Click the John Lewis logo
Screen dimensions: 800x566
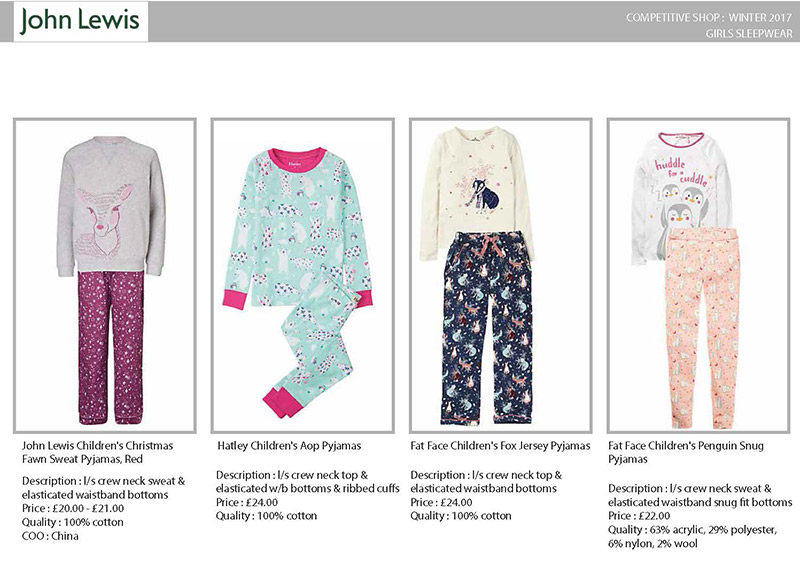(x=80, y=21)
